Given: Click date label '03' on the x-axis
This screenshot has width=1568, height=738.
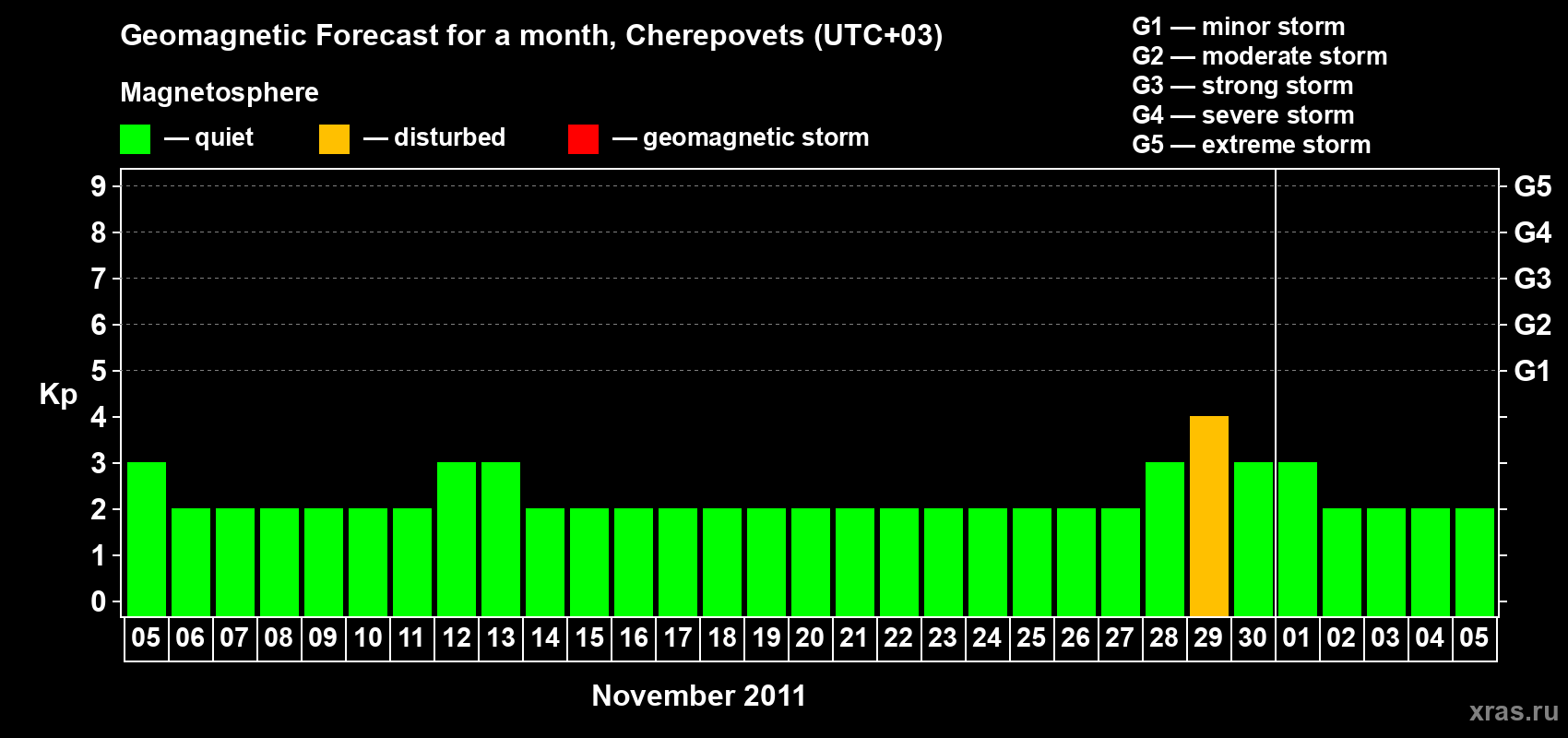Looking at the screenshot, I should (x=1385, y=638).
